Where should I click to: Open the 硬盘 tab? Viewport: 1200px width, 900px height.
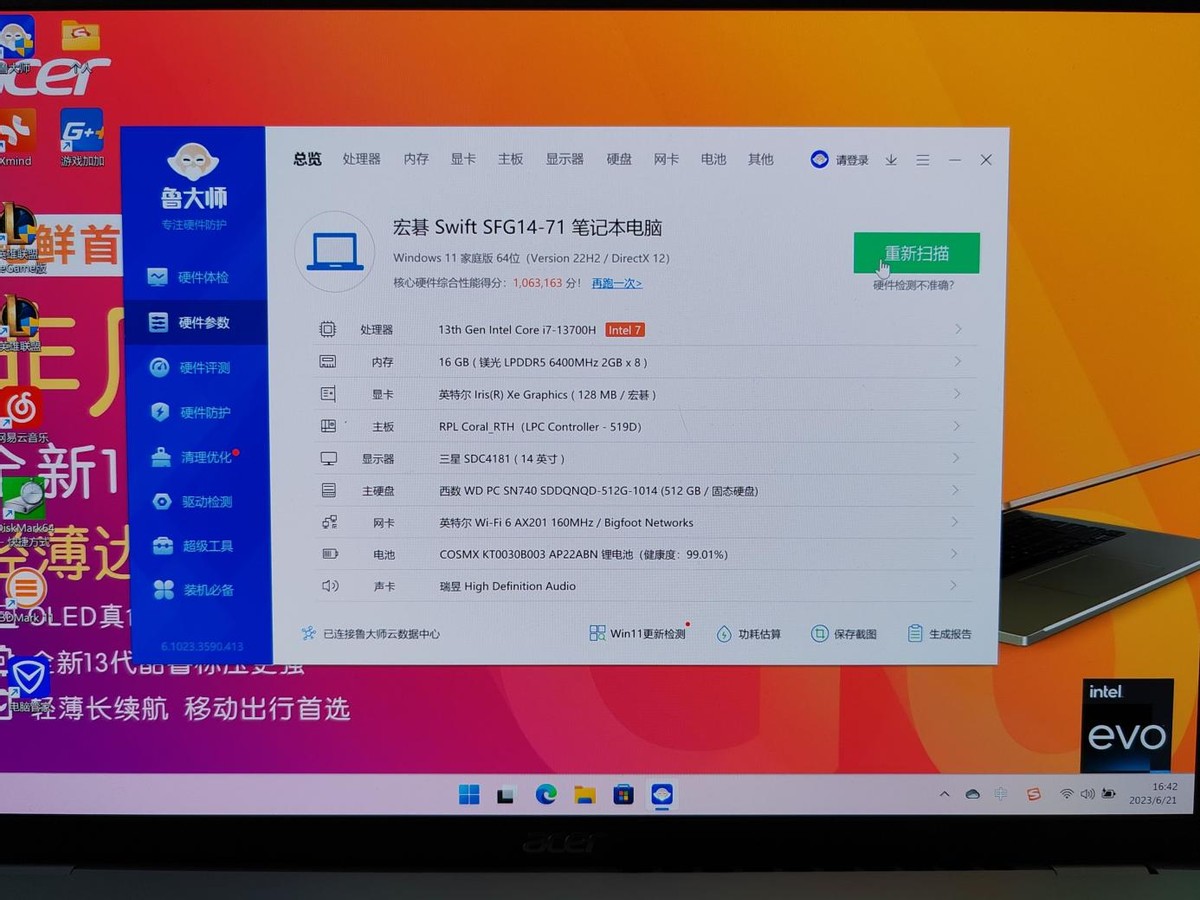click(x=618, y=159)
